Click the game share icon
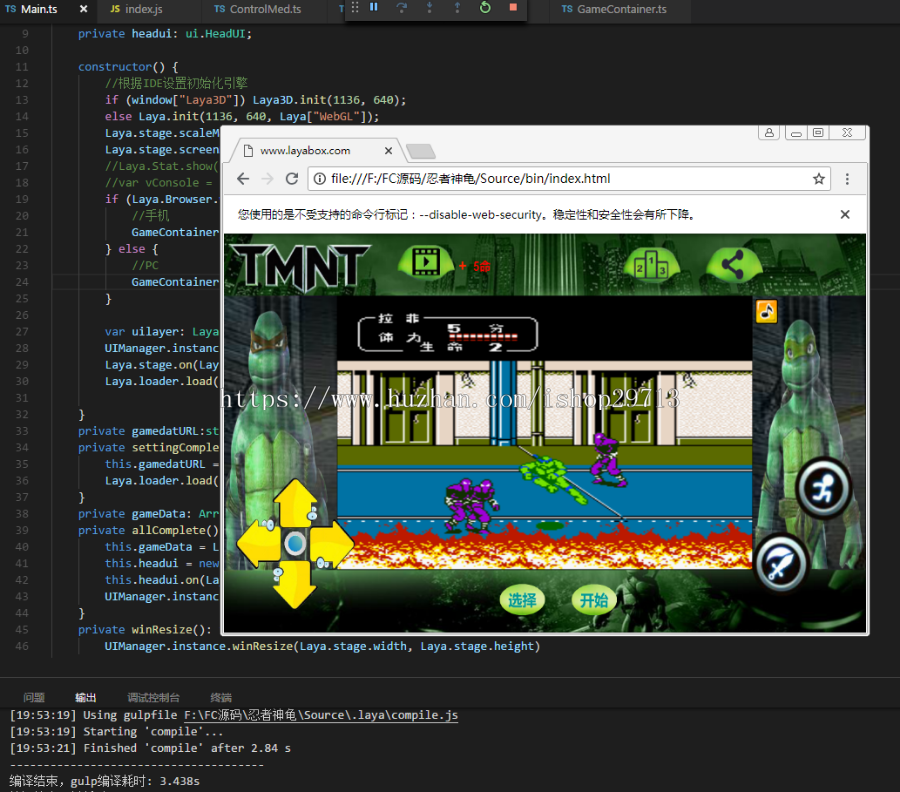This screenshot has width=900, height=792. (733, 265)
